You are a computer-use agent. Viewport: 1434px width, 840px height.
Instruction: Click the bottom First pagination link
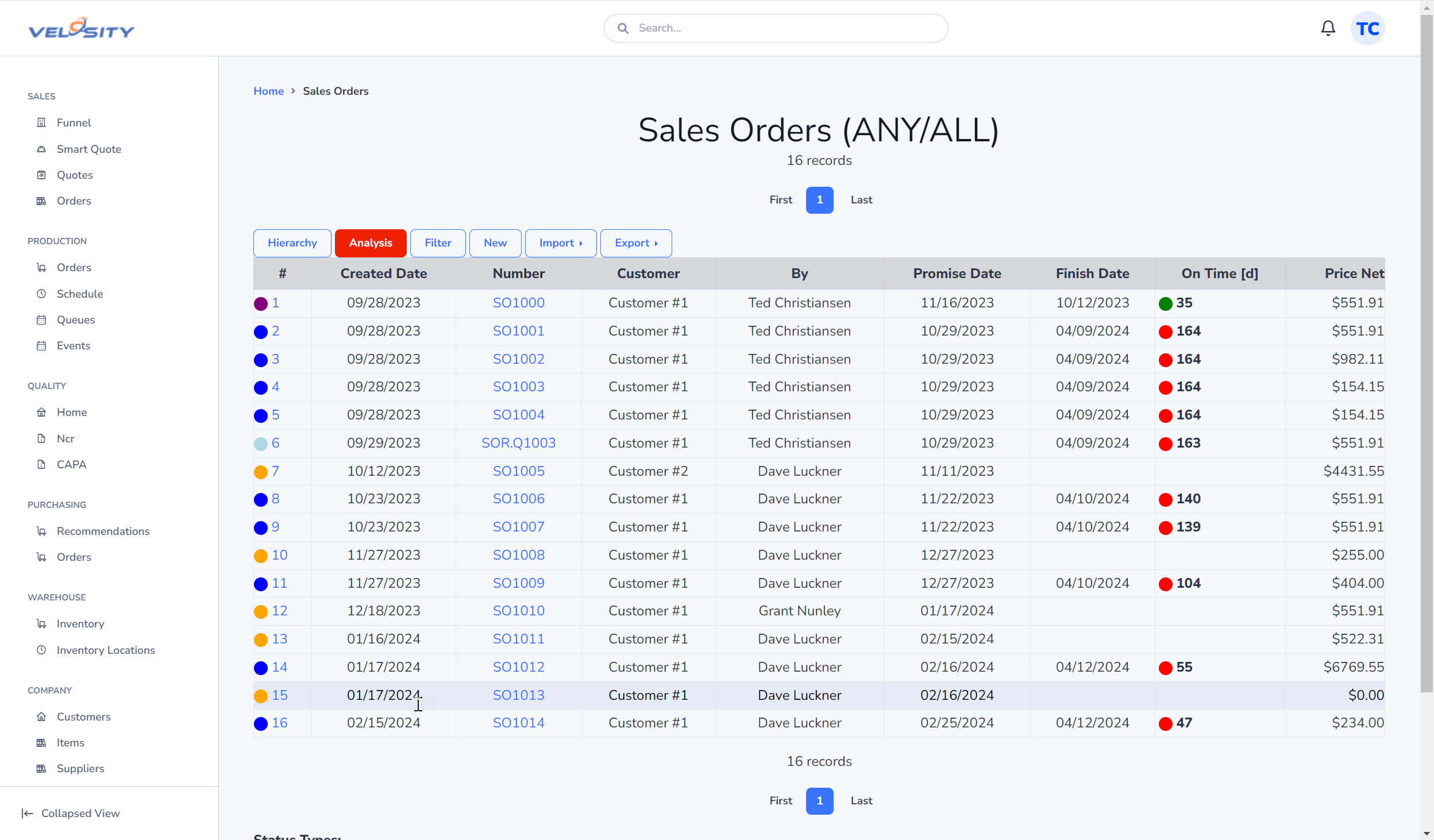point(780,801)
